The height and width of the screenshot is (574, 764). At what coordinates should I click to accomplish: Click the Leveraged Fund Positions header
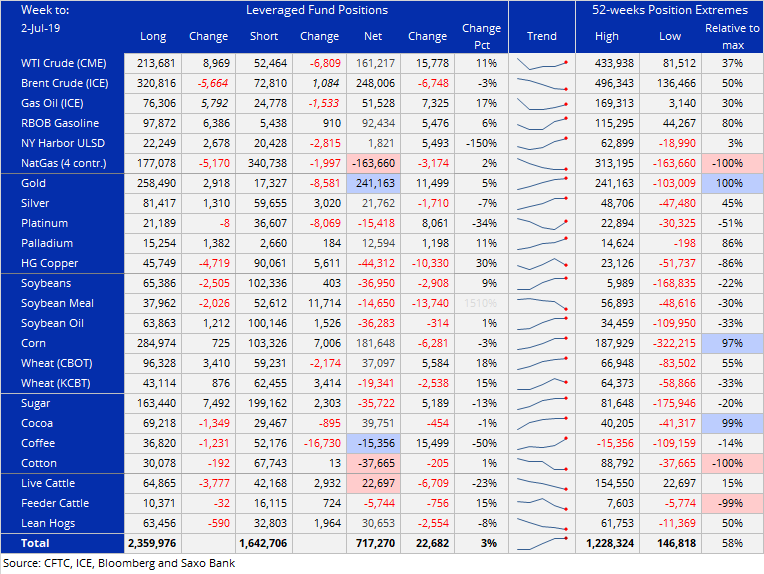click(316, 10)
